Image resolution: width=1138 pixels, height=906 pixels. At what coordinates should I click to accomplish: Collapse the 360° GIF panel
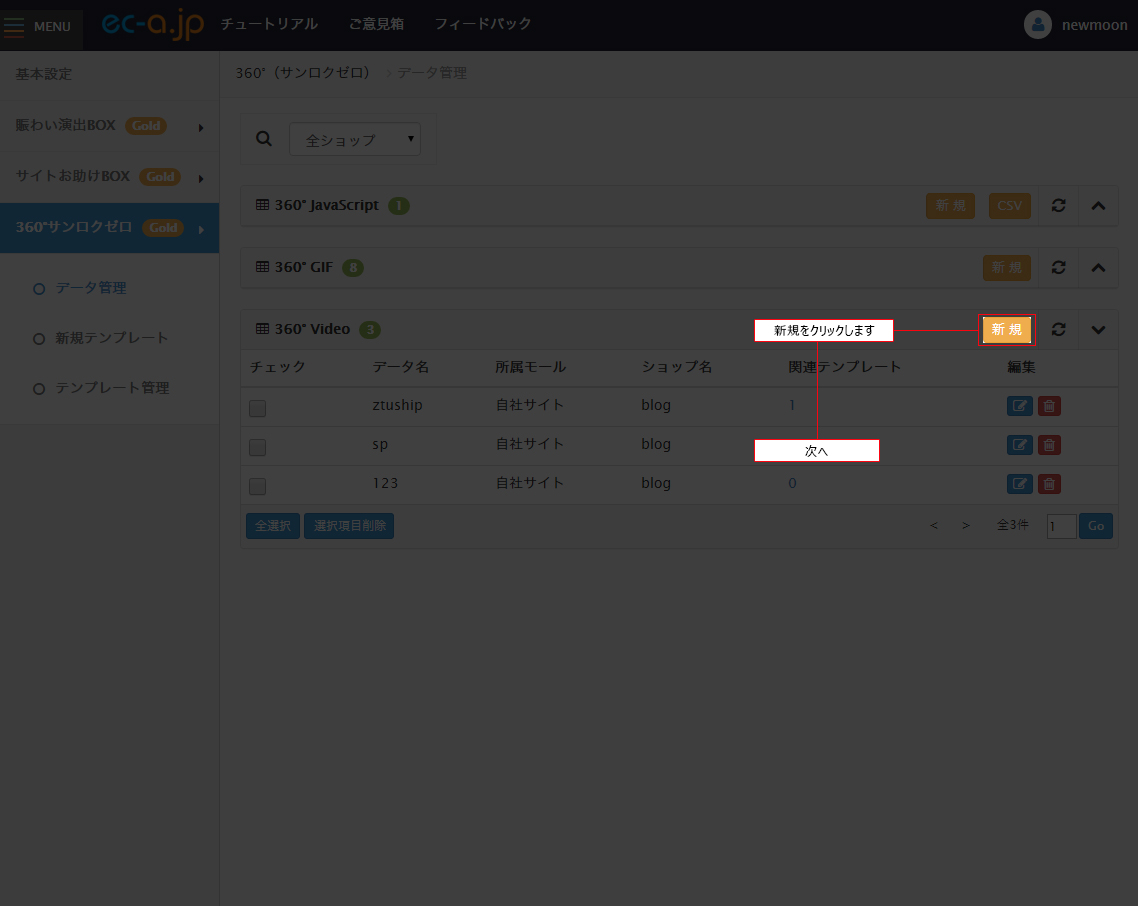click(1098, 268)
